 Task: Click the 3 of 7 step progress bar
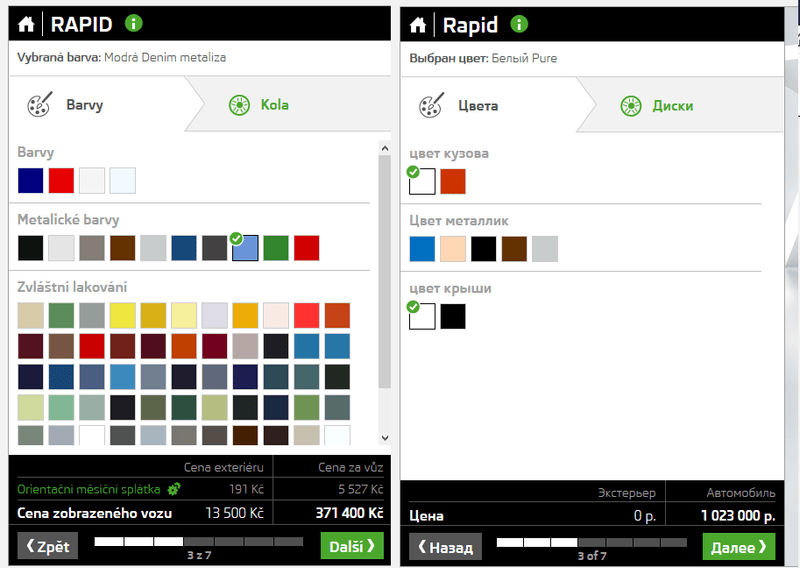(x=592, y=542)
